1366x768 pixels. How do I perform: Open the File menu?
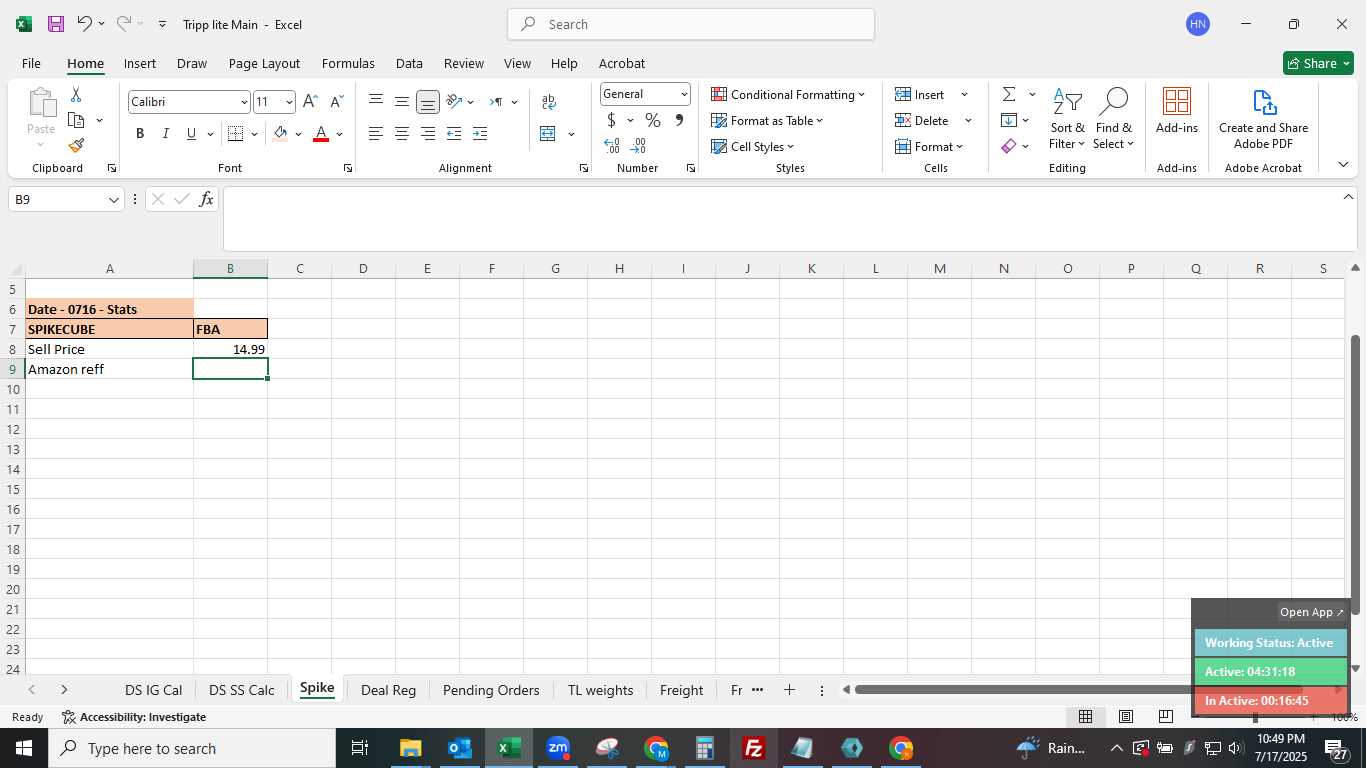tap(31, 63)
